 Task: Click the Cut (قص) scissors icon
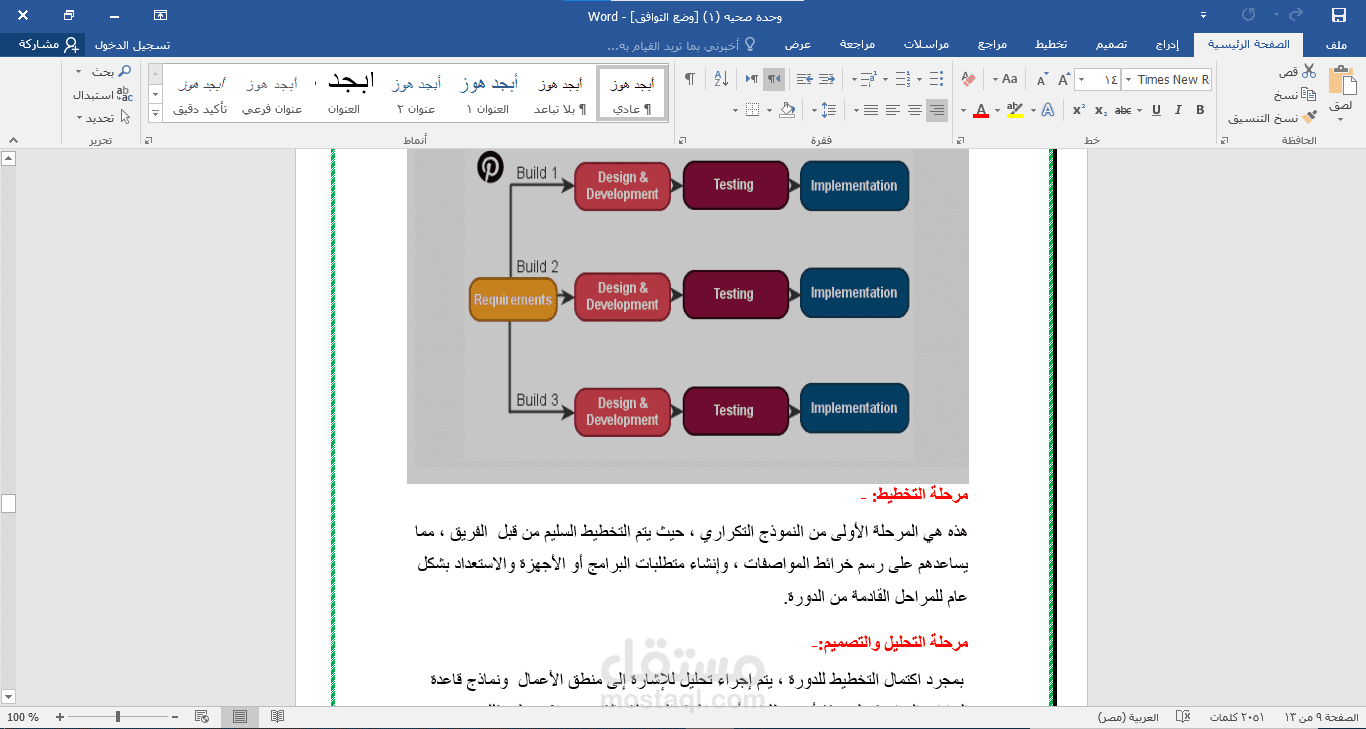tap(1309, 72)
